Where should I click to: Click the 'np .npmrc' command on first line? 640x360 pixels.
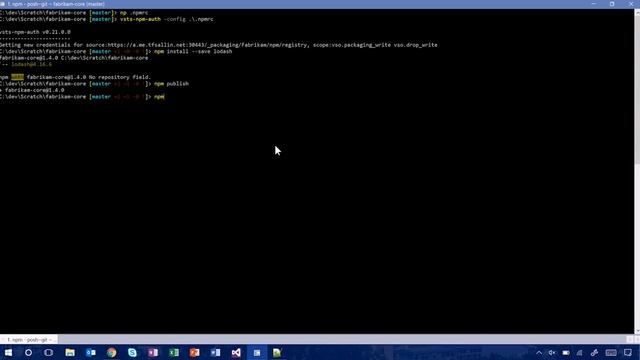[134, 13]
